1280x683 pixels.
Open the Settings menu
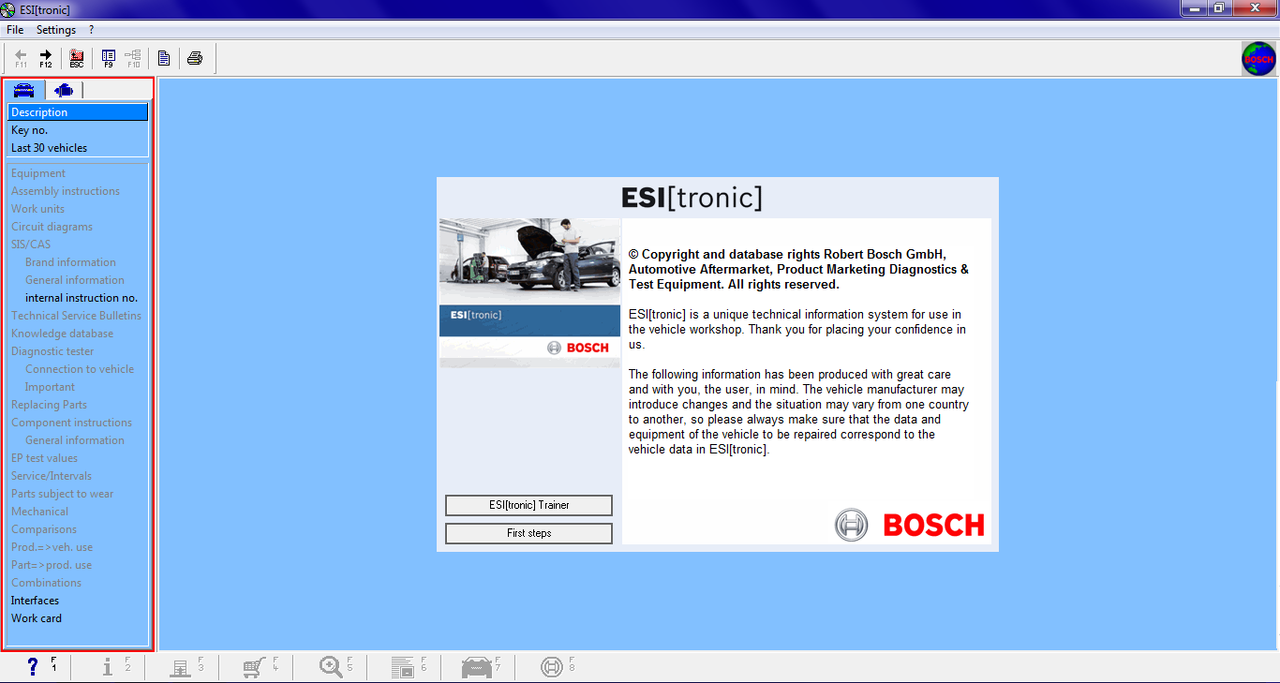coord(56,30)
